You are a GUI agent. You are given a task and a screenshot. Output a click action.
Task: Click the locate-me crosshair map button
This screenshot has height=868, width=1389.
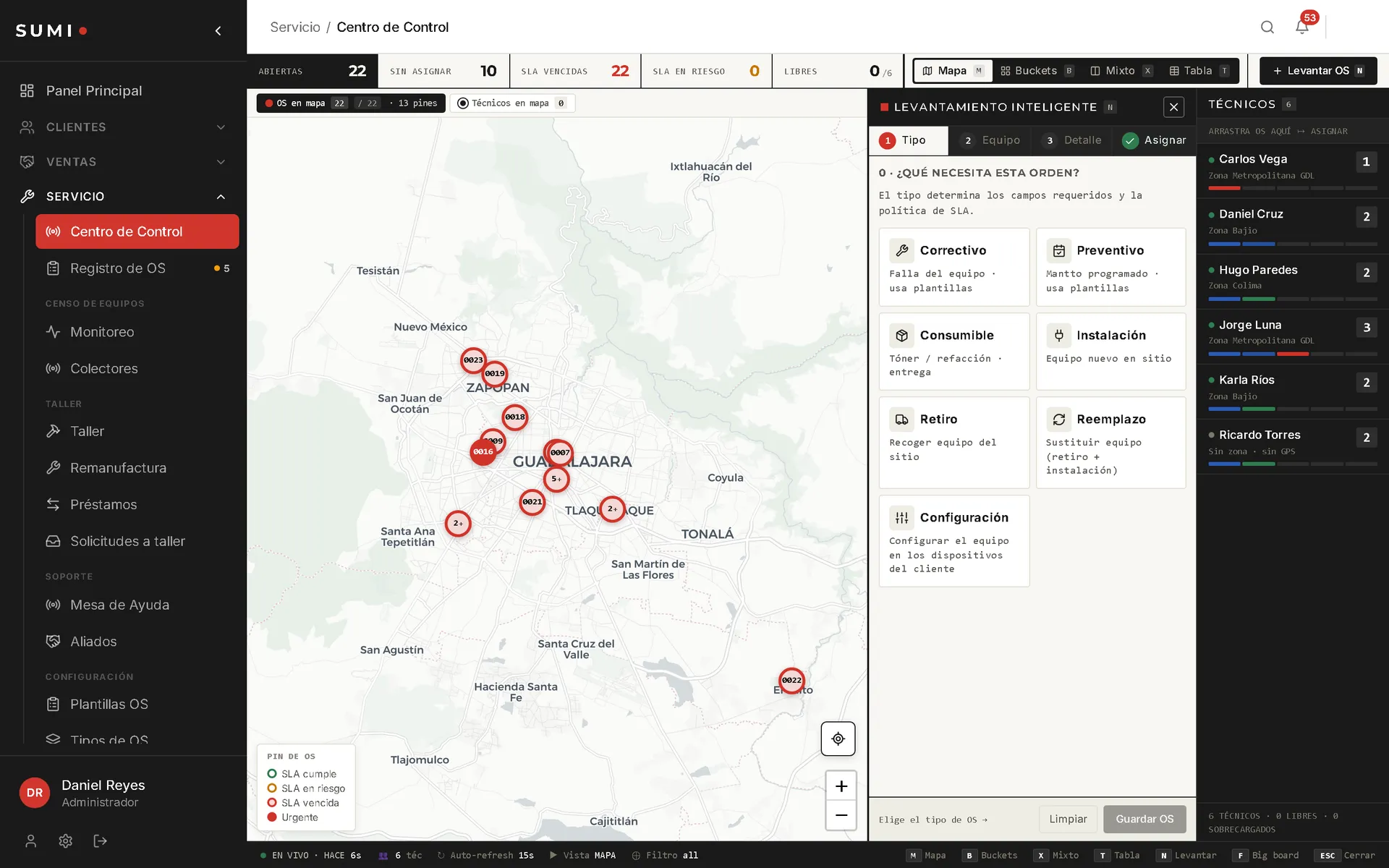[838, 739]
